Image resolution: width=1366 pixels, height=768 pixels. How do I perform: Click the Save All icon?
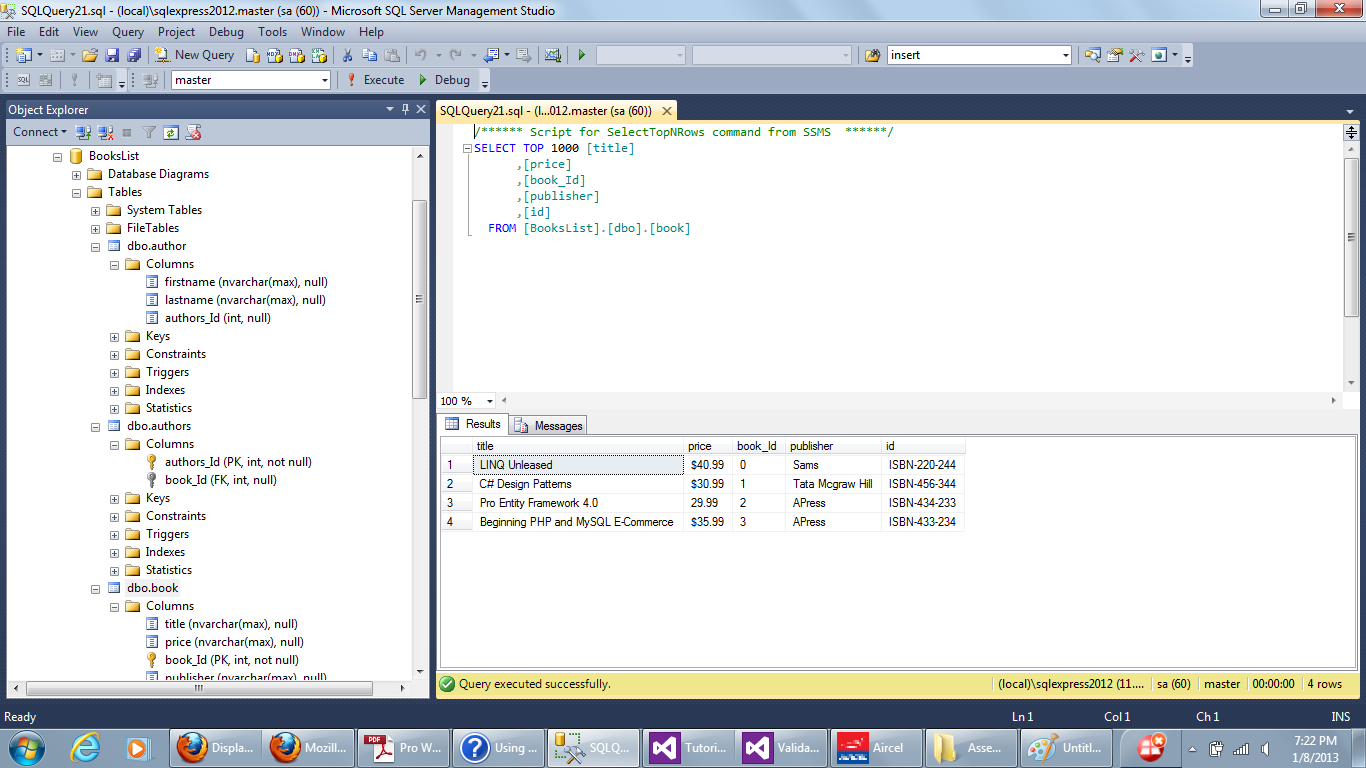coord(134,55)
